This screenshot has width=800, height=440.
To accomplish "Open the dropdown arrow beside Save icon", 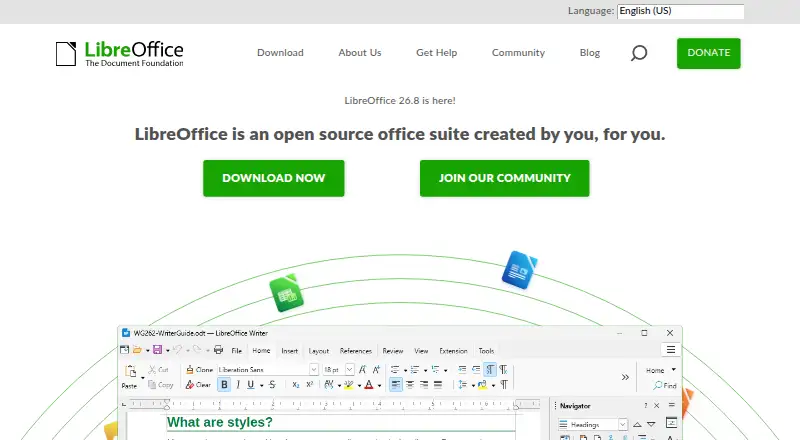I will pos(168,351).
